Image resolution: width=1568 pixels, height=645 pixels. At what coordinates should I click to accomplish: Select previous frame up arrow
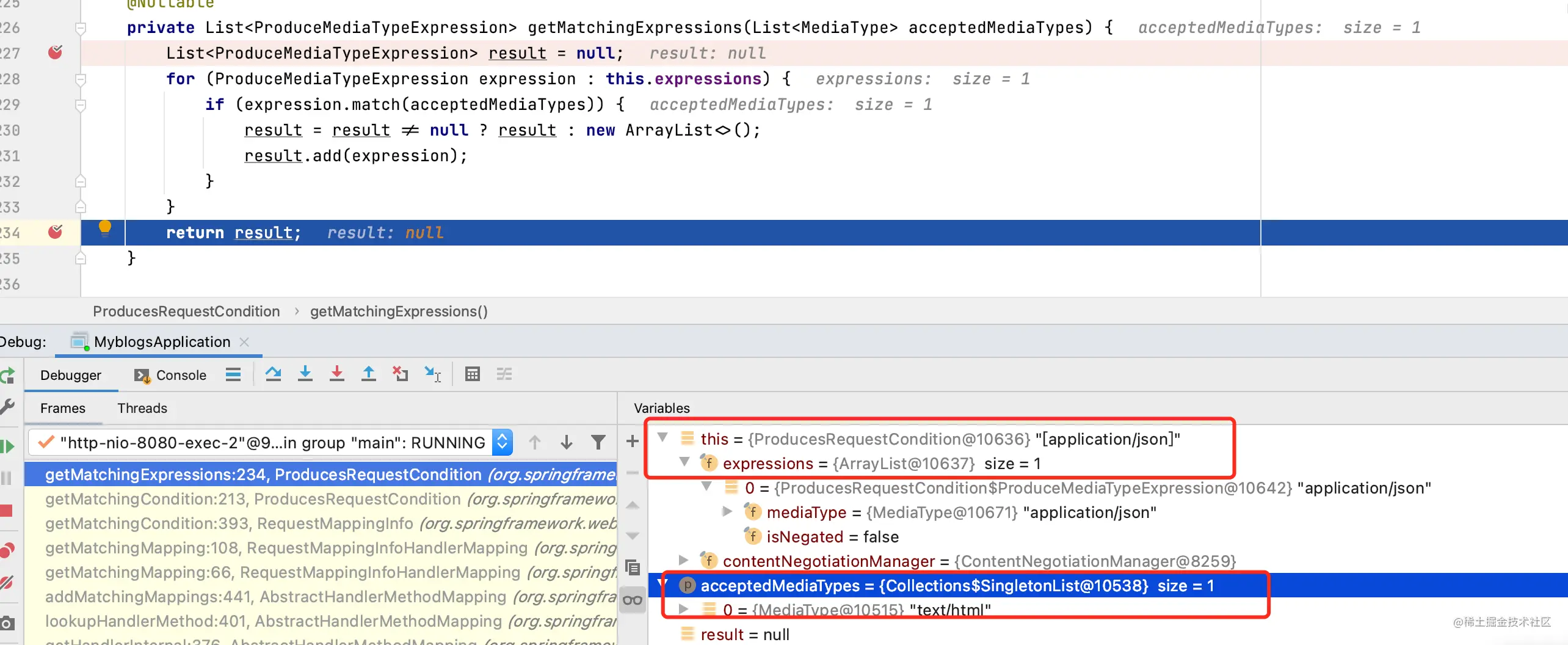535,443
